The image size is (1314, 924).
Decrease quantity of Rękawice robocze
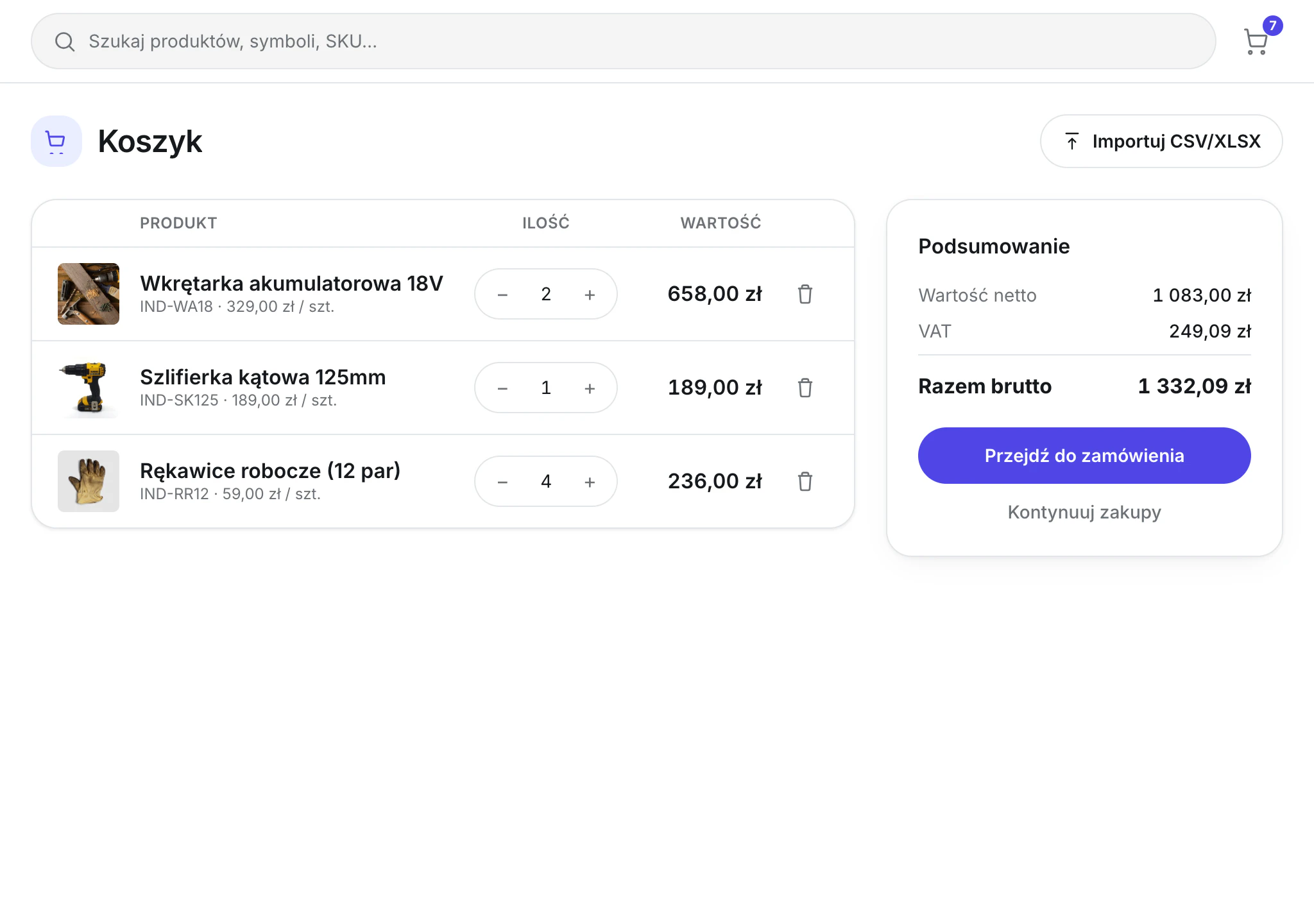[502, 482]
